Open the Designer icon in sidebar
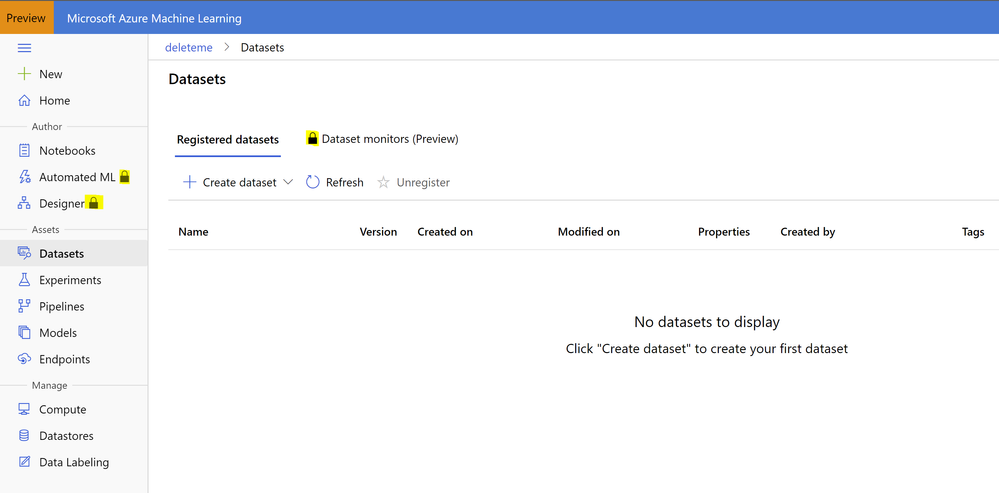Image resolution: width=999 pixels, height=493 pixels. tap(25, 204)
